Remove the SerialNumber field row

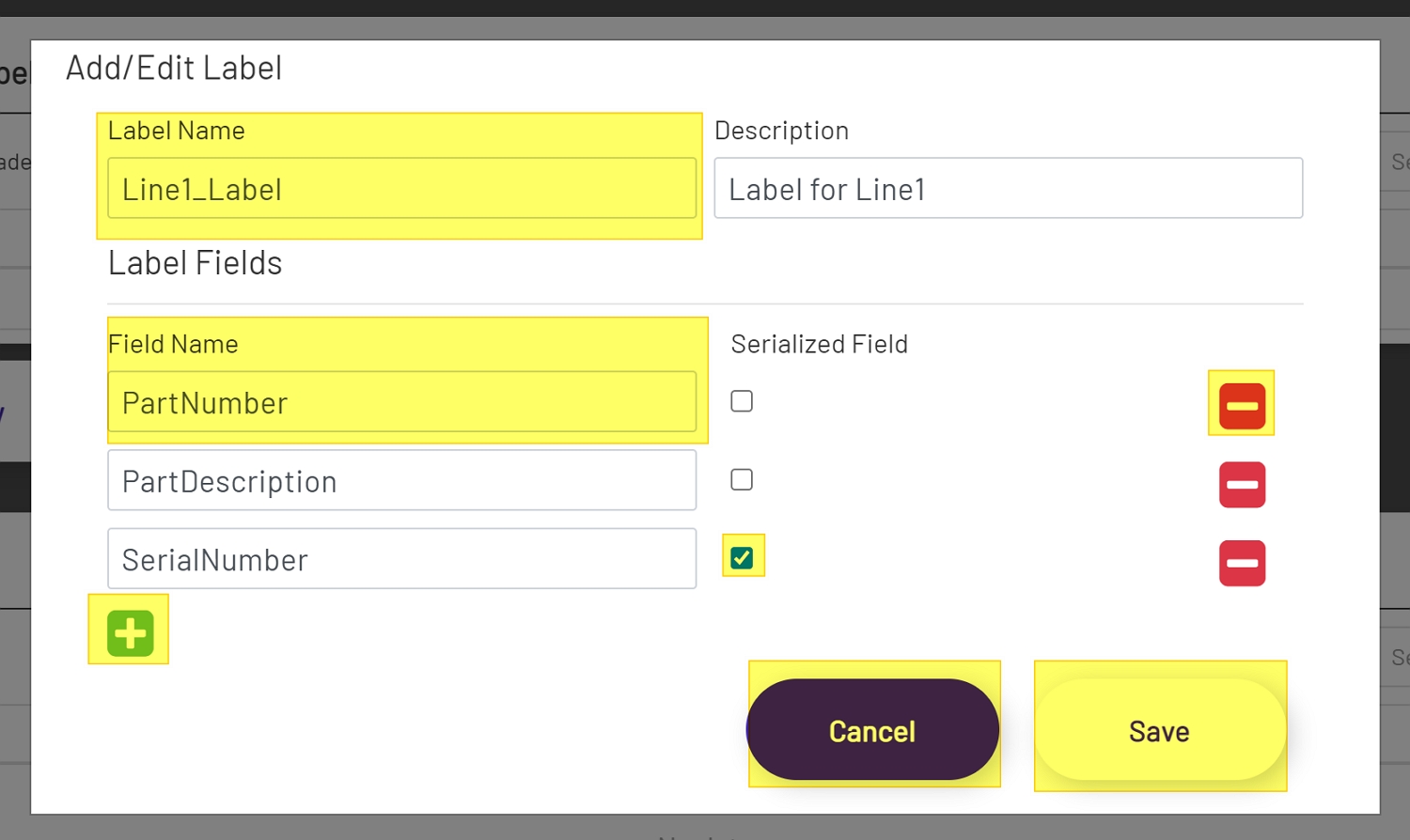click(1242, 563)
